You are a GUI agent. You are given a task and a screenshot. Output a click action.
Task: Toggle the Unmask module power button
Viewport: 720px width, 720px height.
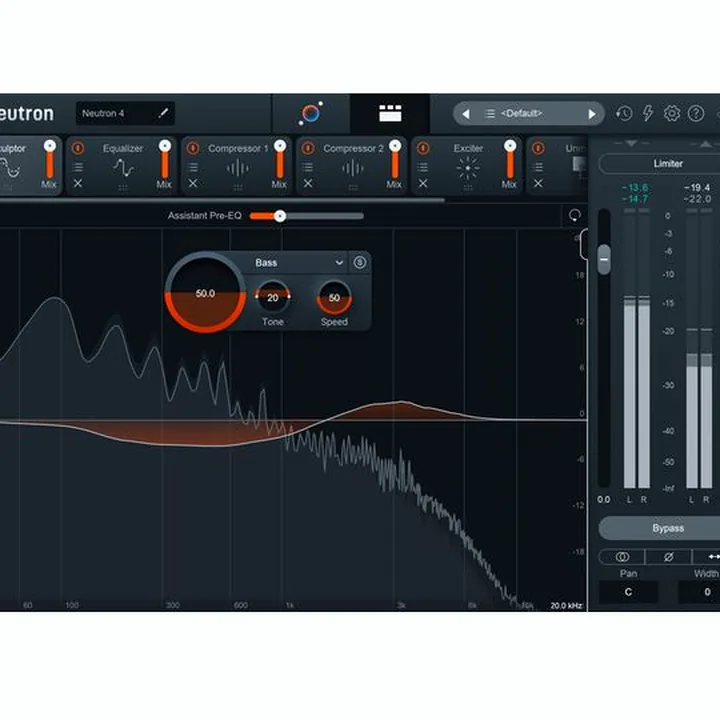538,148
